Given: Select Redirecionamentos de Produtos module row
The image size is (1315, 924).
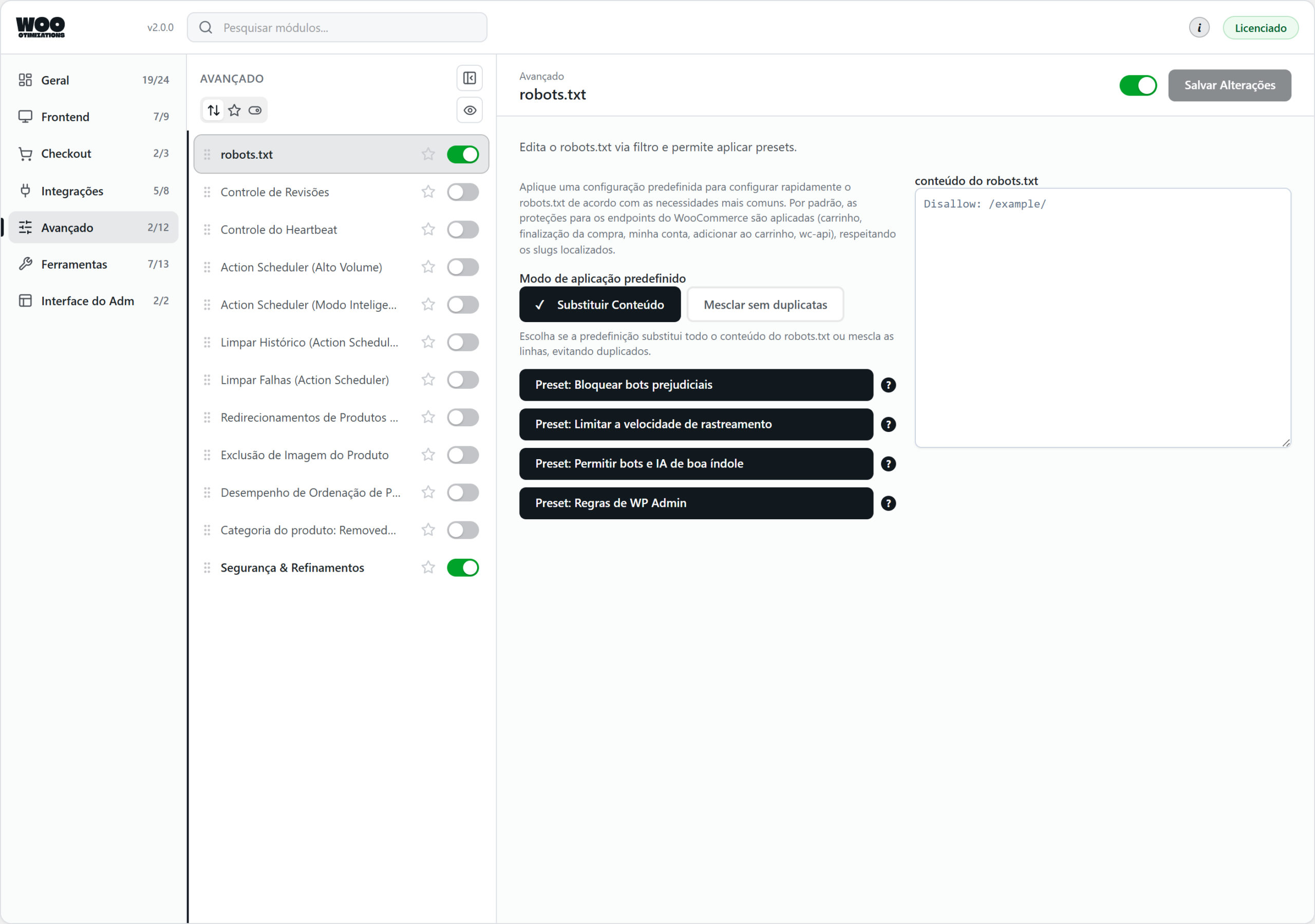Looking at the screenshot, I should tap(341, 418).
